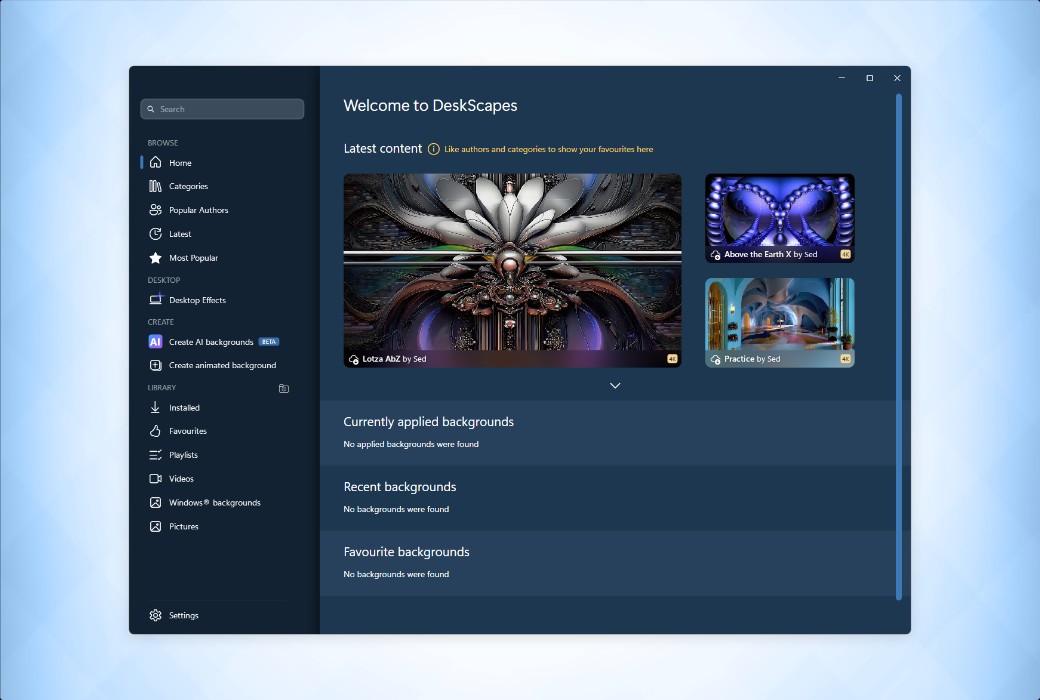Click the 'Recent backgrounds' heading
This screenshot has width=1040, height=700.
coord(400,487)
